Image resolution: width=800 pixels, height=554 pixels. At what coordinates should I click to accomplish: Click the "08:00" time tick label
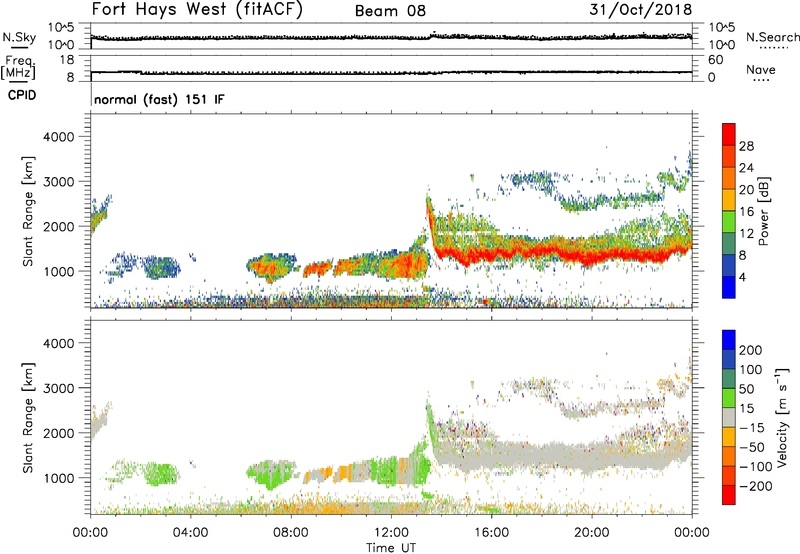click(x=291, y=533)
